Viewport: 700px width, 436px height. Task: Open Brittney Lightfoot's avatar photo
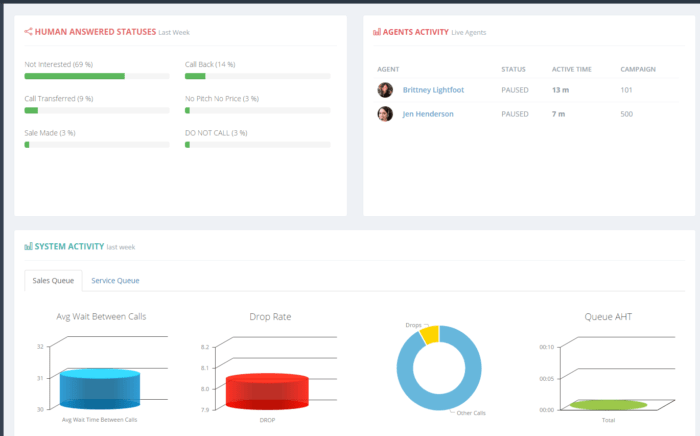385,90
